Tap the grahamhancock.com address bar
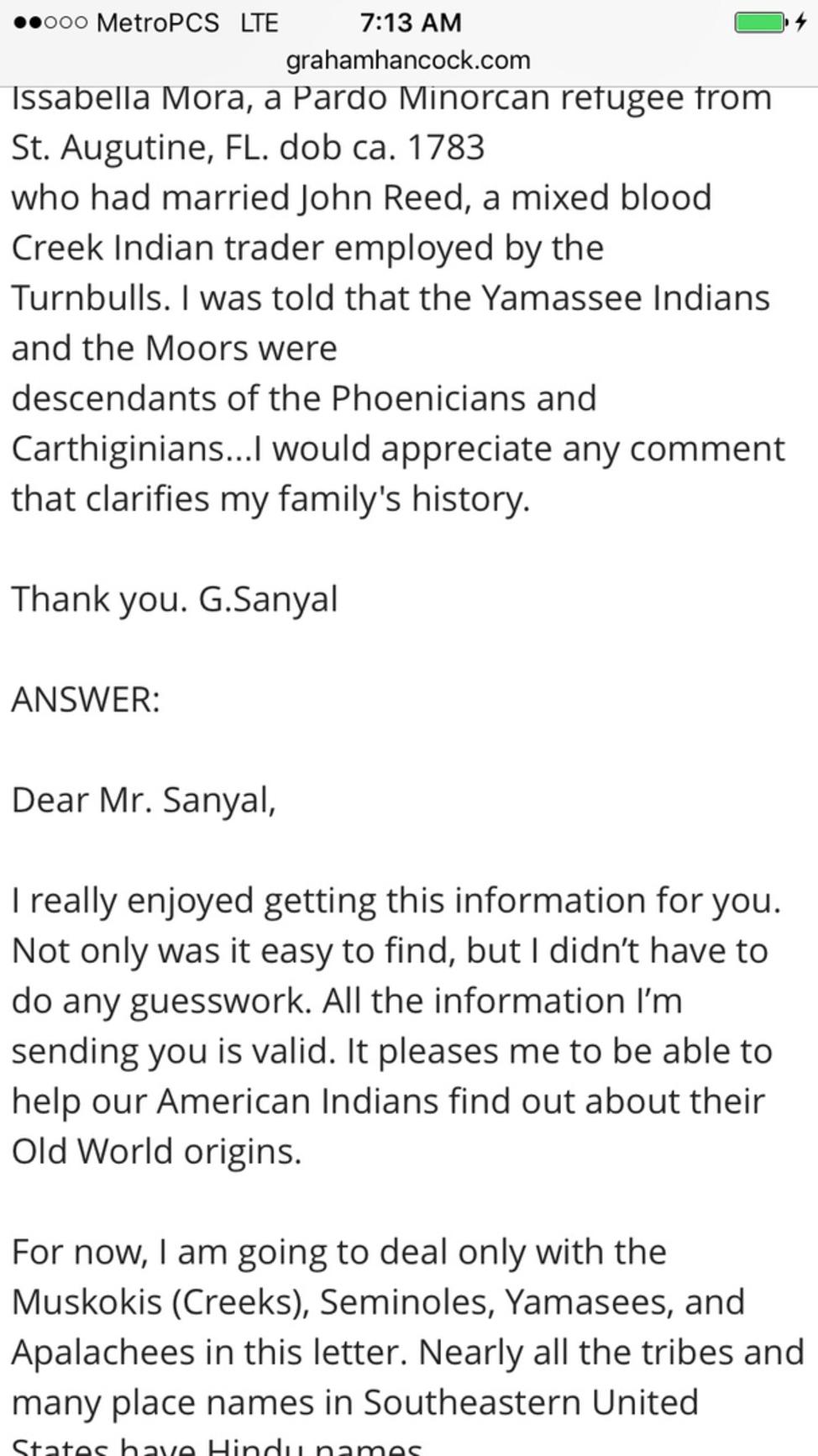This screenshot has height=1456, width=818. [408, 60]
